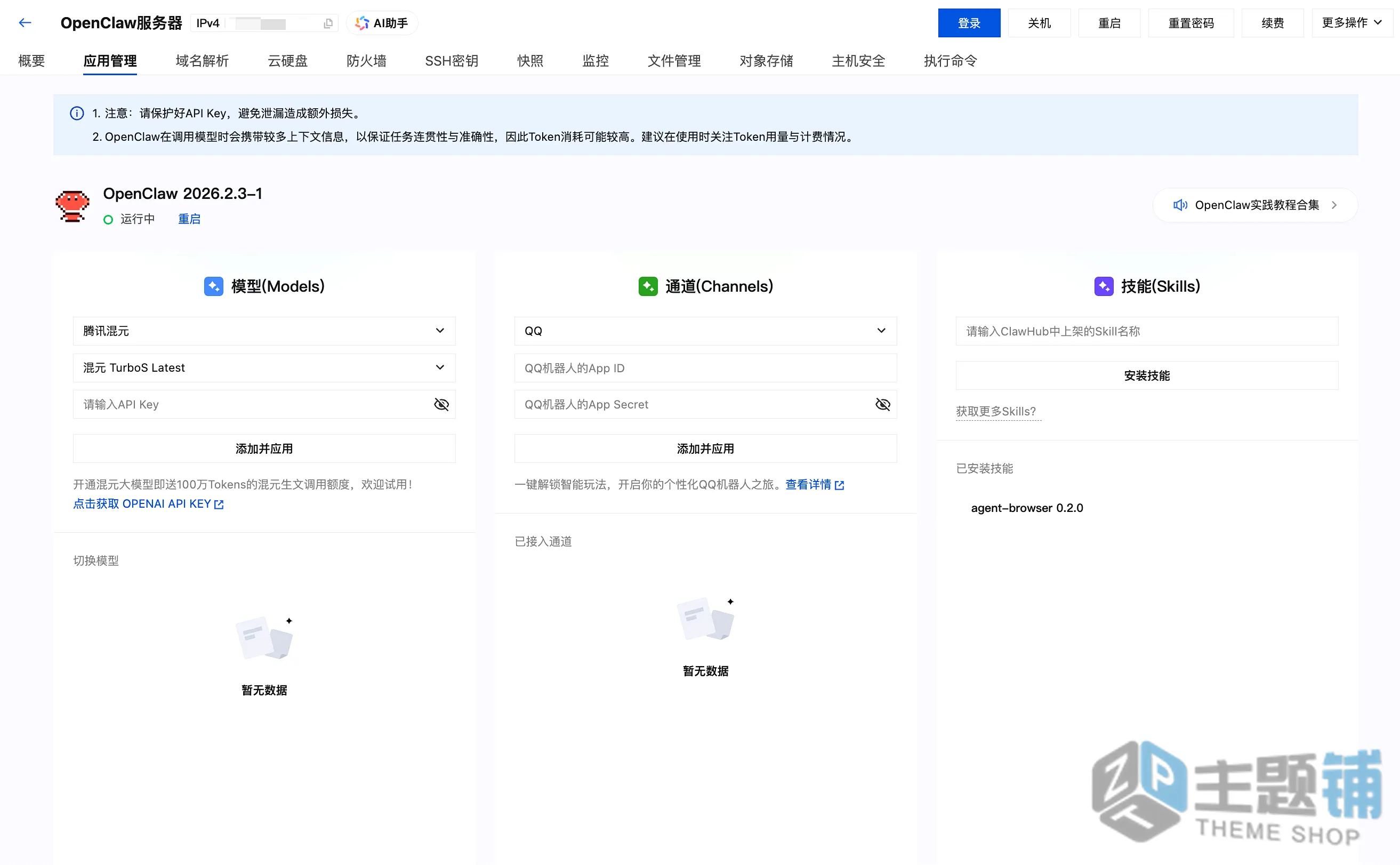The image size is (1400, 865).
Task: Click the info icon in notice banner
Action: click(77, 113)
